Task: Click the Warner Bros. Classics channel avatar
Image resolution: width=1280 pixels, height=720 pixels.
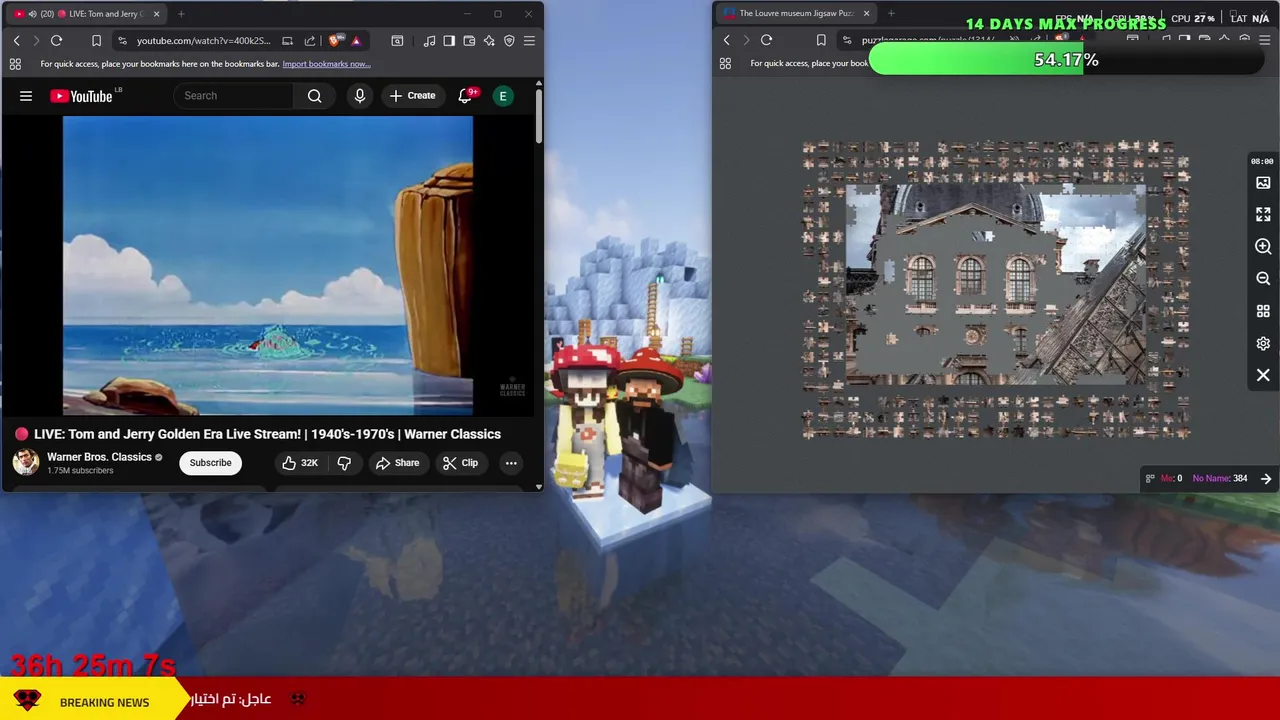Action: point(26,462)
